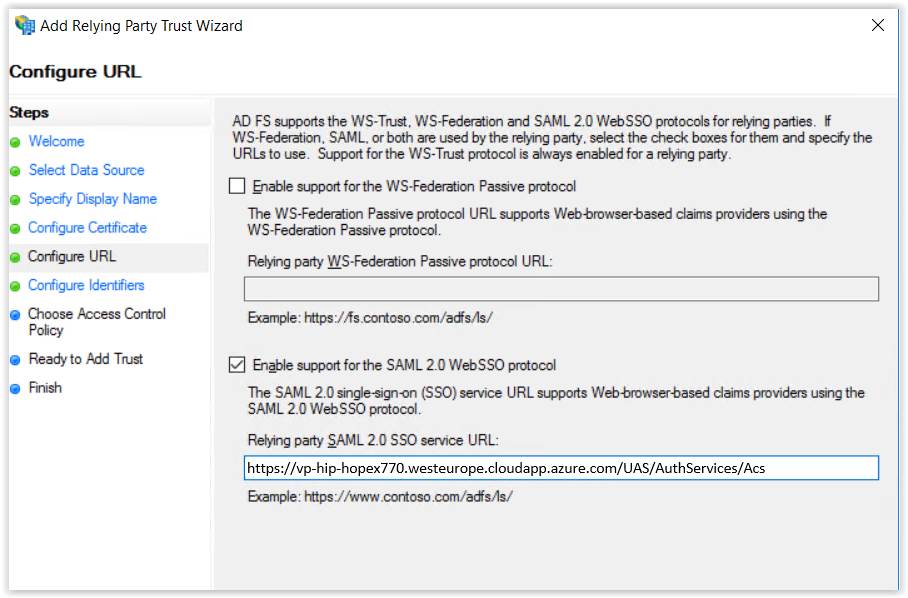Select the Configure Identifiers step

tap(86, 286)
